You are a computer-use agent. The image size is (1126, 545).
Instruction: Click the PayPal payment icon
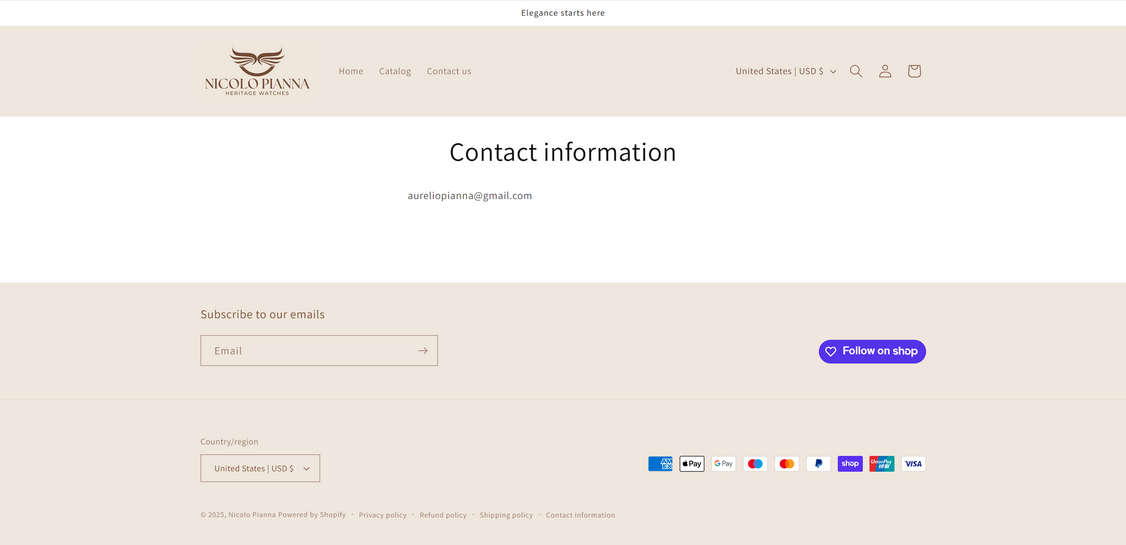pos(818,464)
